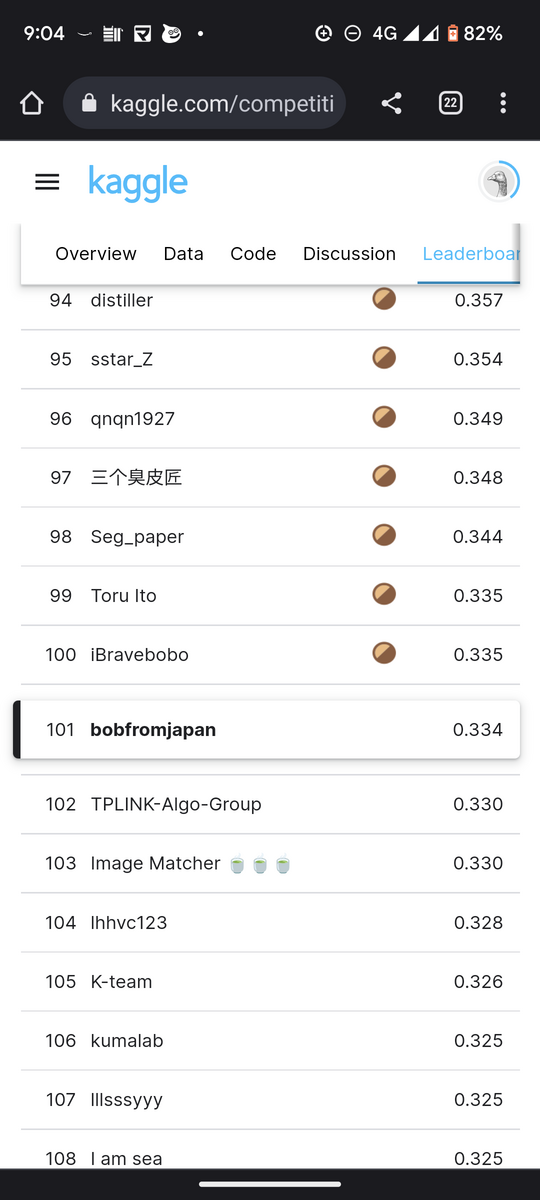Open the highlighted bobfromjapan leaderboard entry

tap(266, 729)
